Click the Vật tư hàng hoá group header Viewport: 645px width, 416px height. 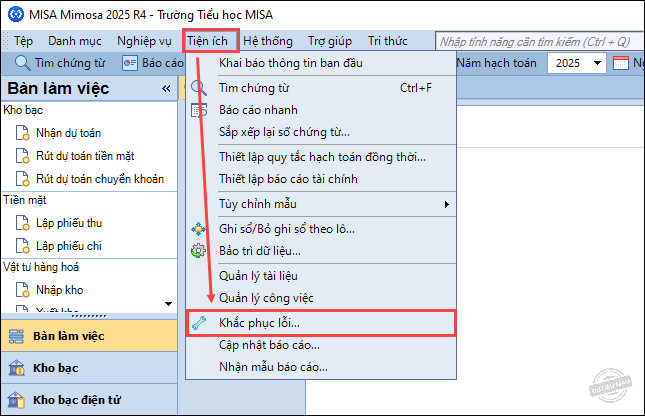coord(41,267)
